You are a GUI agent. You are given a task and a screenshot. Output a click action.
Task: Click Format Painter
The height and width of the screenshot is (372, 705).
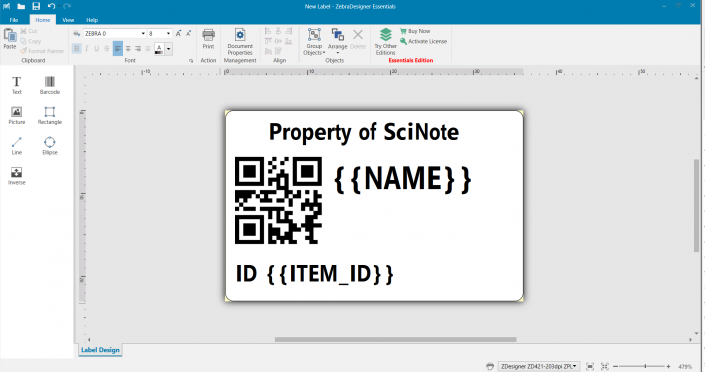coord(42,51)
